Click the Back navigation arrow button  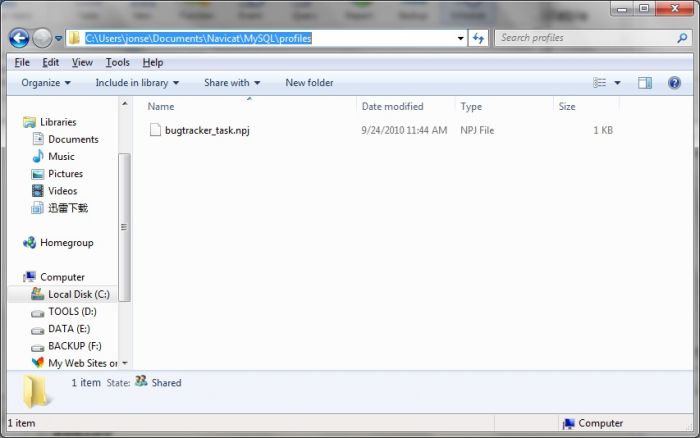coord(19,38)
